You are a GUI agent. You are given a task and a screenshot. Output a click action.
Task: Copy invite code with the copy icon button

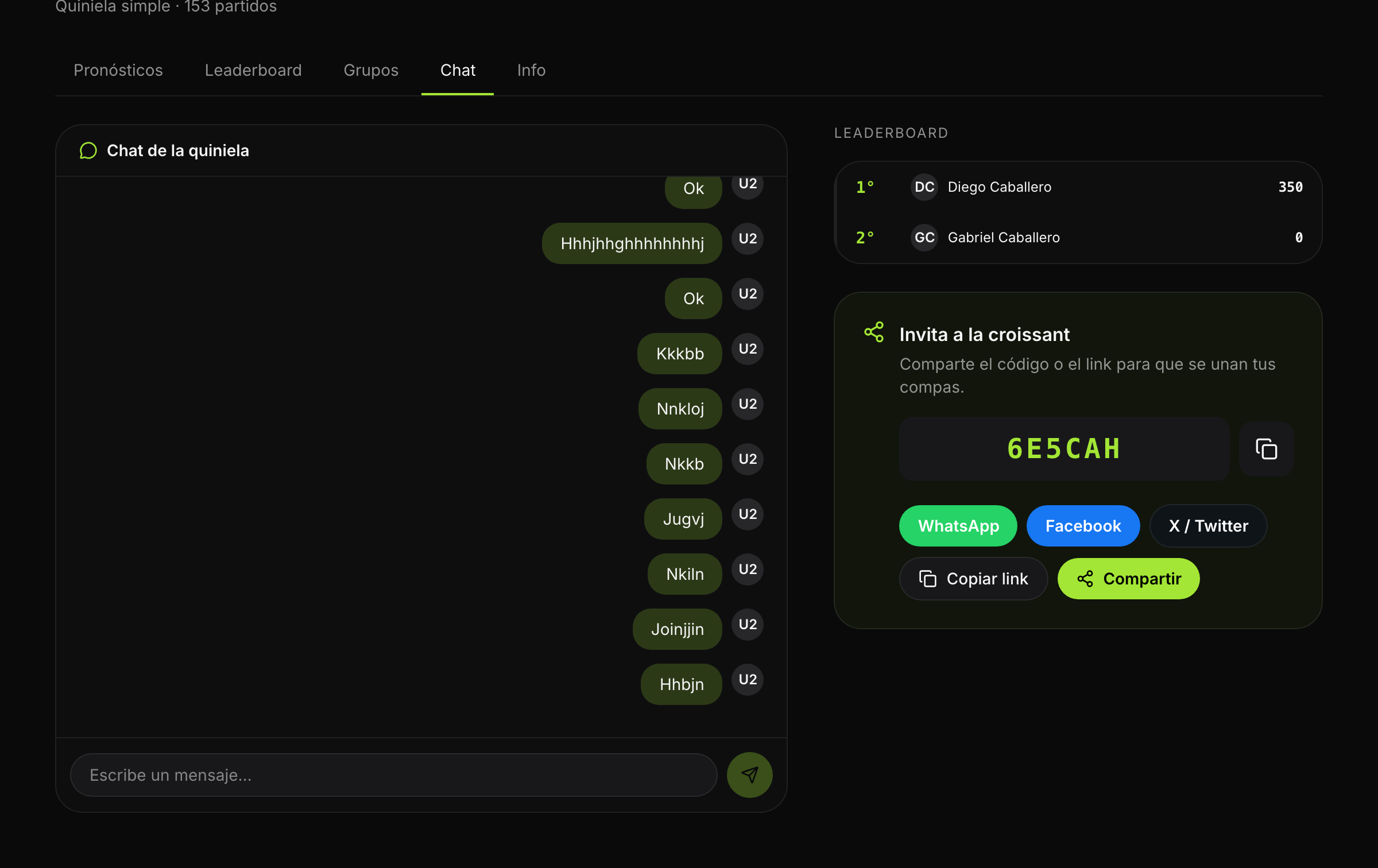pyautogui.click(x=1266, y=449)
